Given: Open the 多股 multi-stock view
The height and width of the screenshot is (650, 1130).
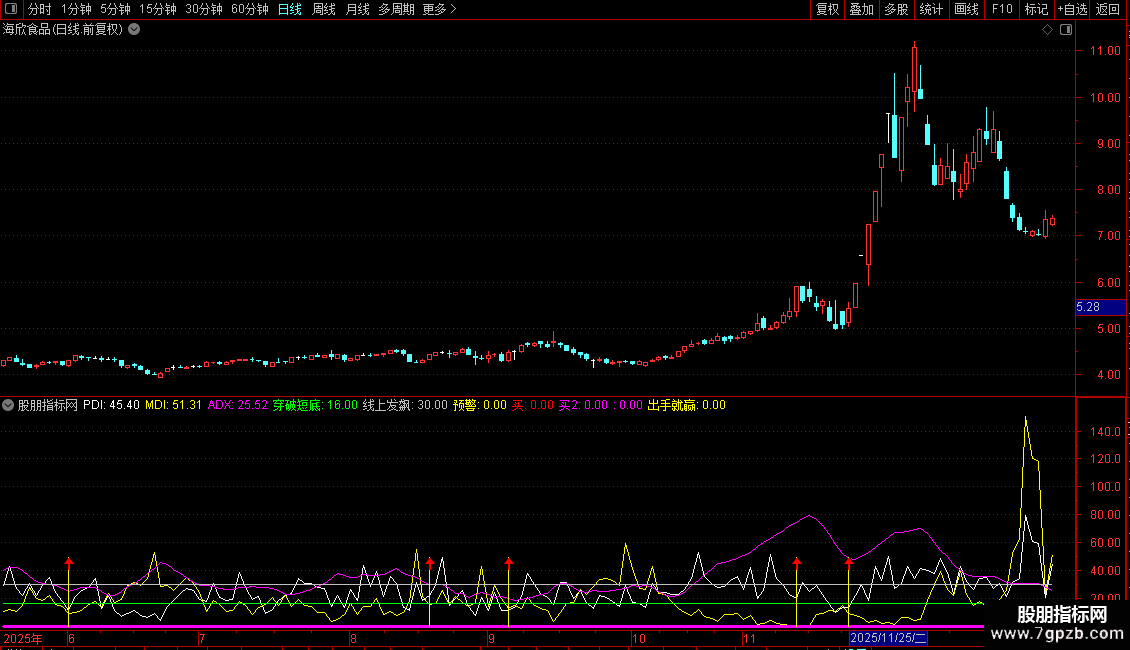Looking at the screenshot, I should coord(896,9).
